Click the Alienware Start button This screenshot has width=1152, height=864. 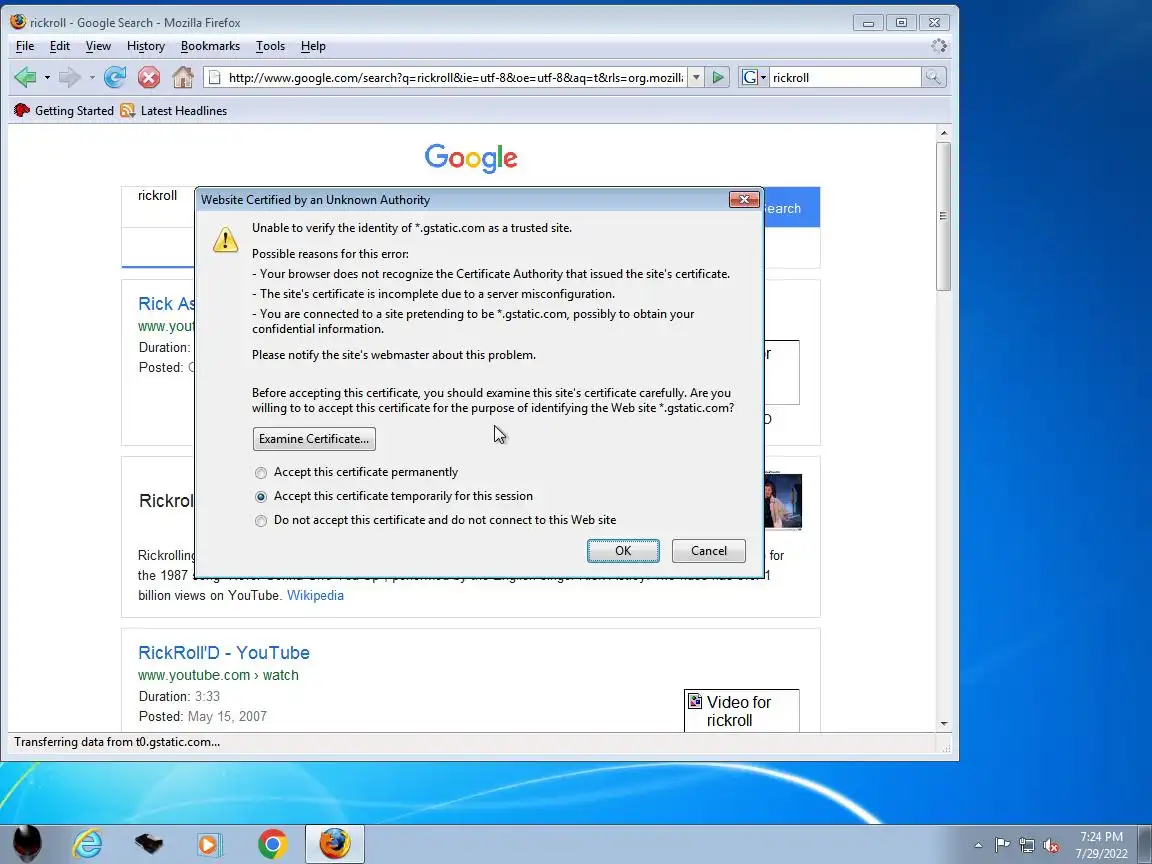[x=27, y=843]
